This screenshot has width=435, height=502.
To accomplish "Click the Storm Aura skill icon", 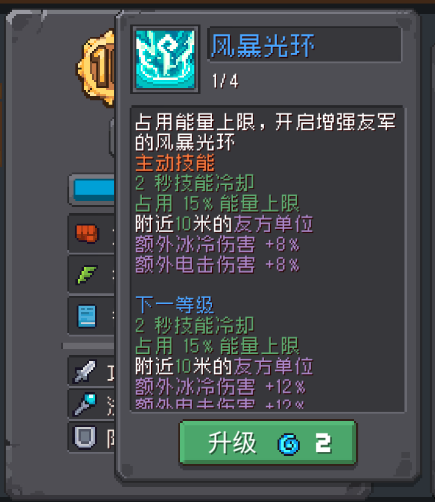I will point(165,59).
